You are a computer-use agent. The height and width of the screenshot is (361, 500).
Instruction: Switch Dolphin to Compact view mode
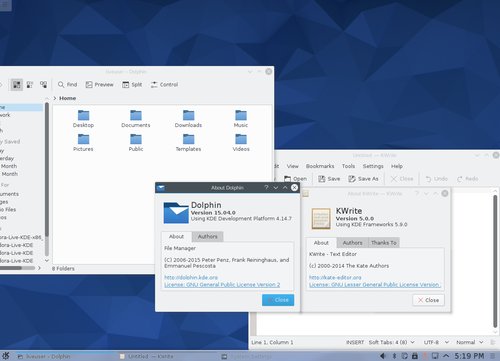[x=30, y=85]
